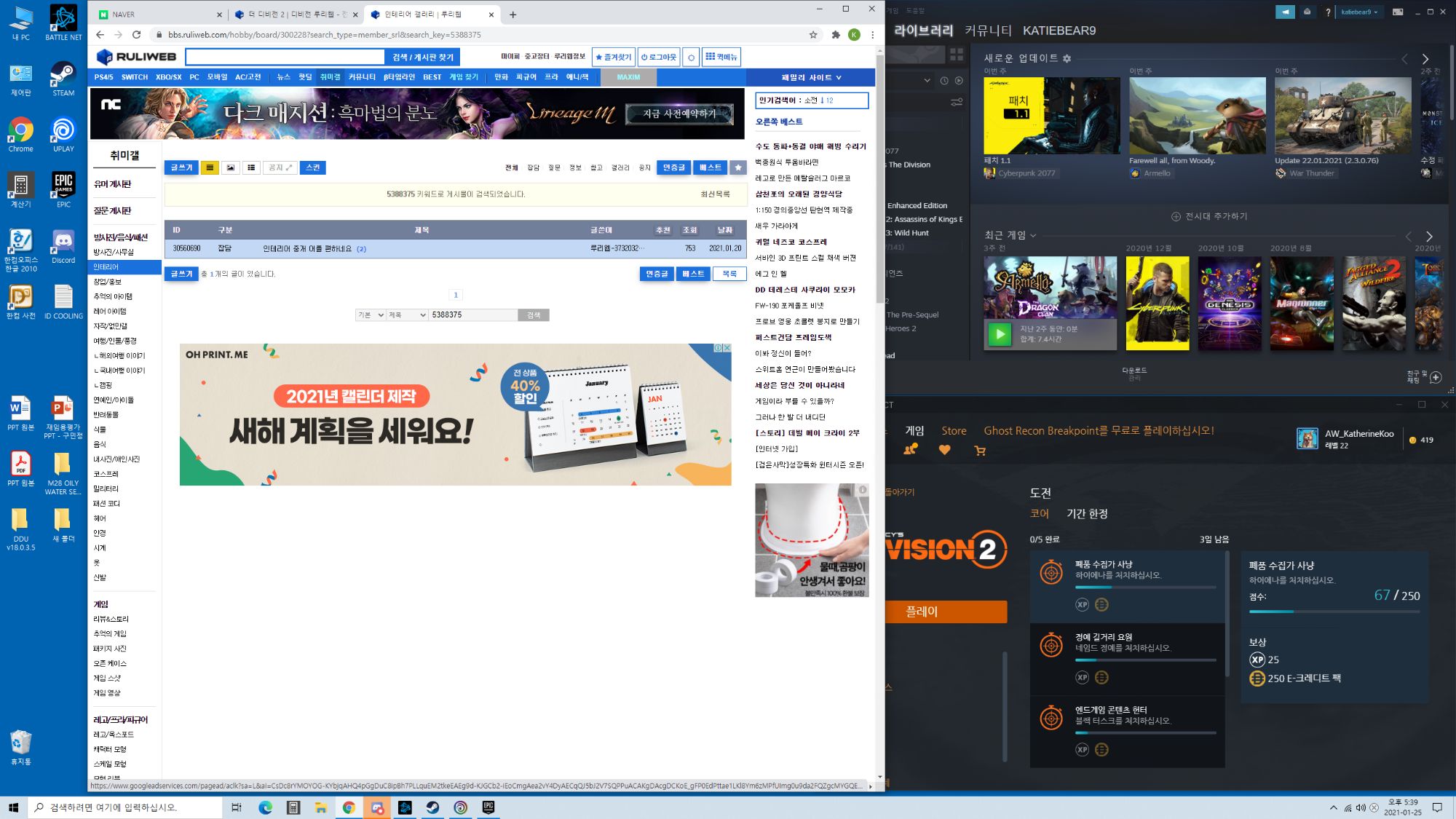Open Steam inbox envelope icon
Image resolution: width=1456 pixels, height=819 pixels.
tap(1307, 12)
